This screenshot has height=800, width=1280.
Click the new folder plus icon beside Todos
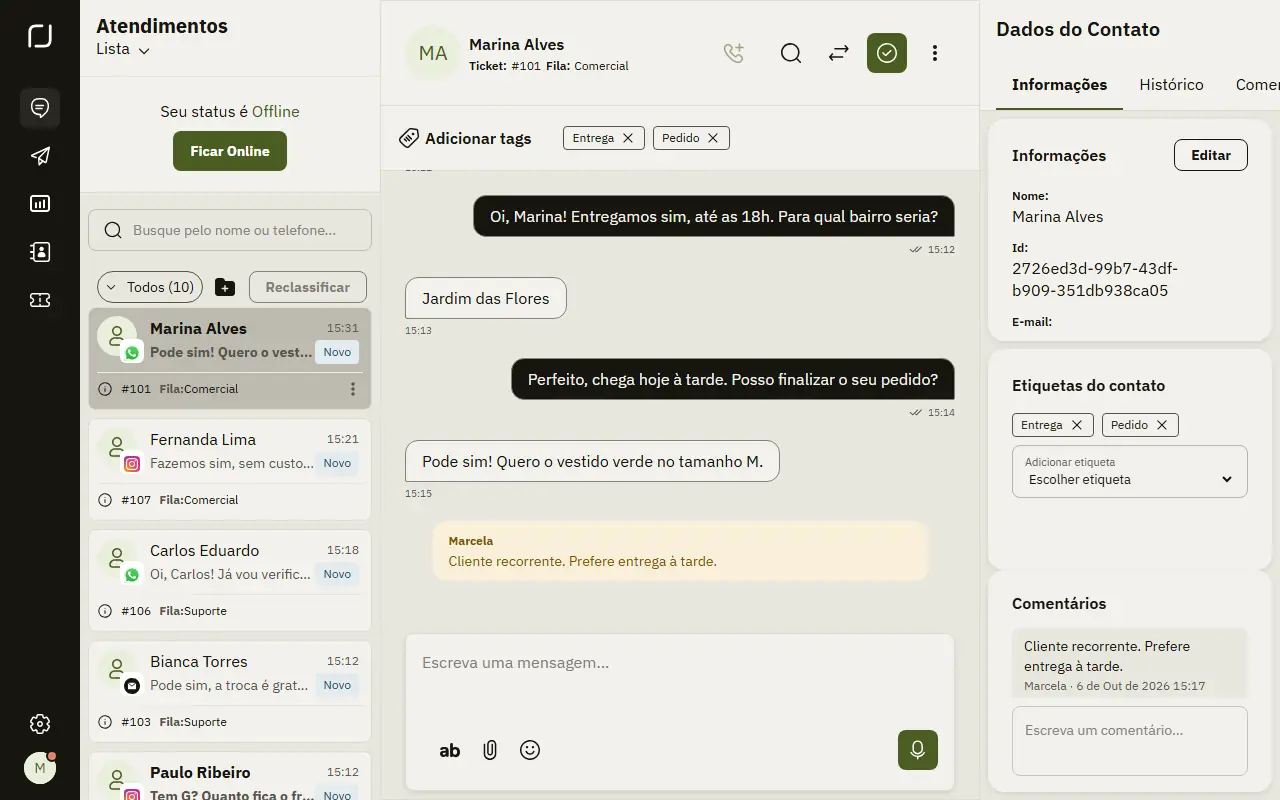pos(225,287)
